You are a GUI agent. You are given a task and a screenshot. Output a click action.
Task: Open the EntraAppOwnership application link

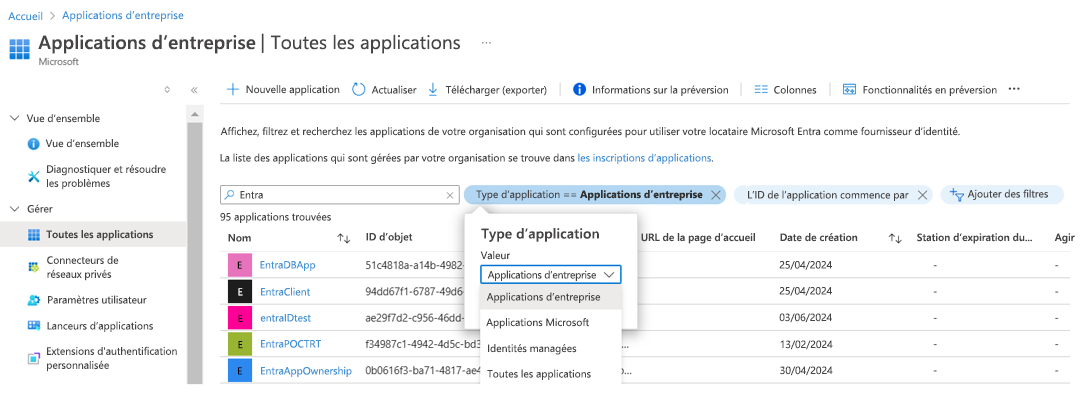(306, 371)
